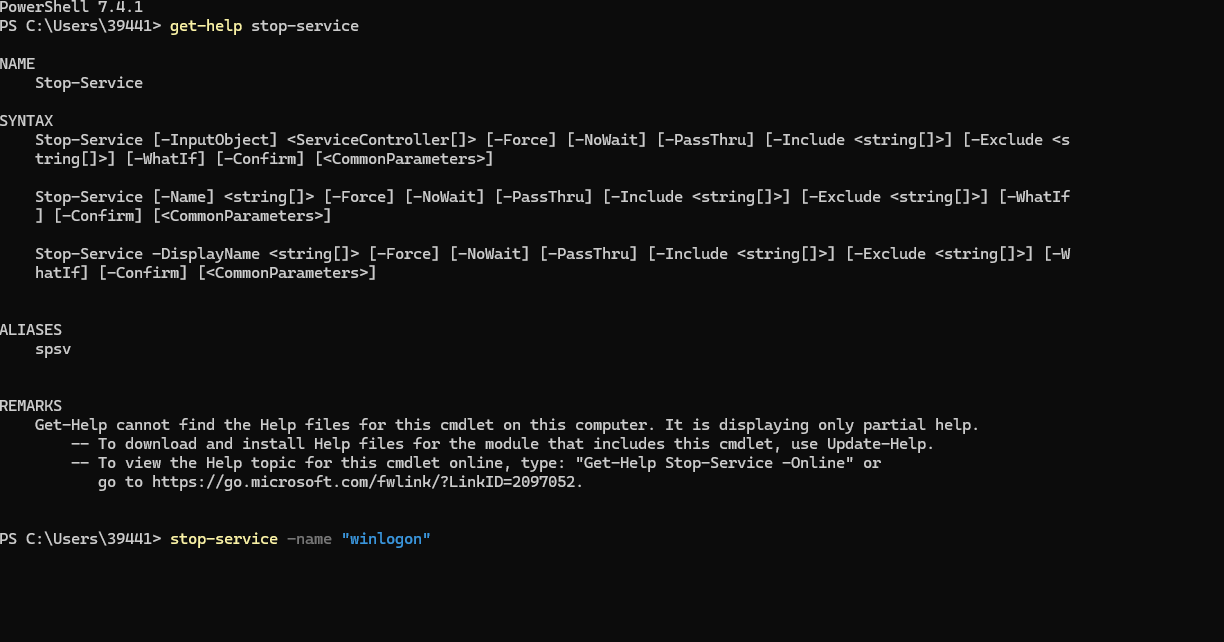The width and height of the screenshot is (1224, 642).
Task: Click the white stop-service argument after get-help
Action: (x=305, y=26)
